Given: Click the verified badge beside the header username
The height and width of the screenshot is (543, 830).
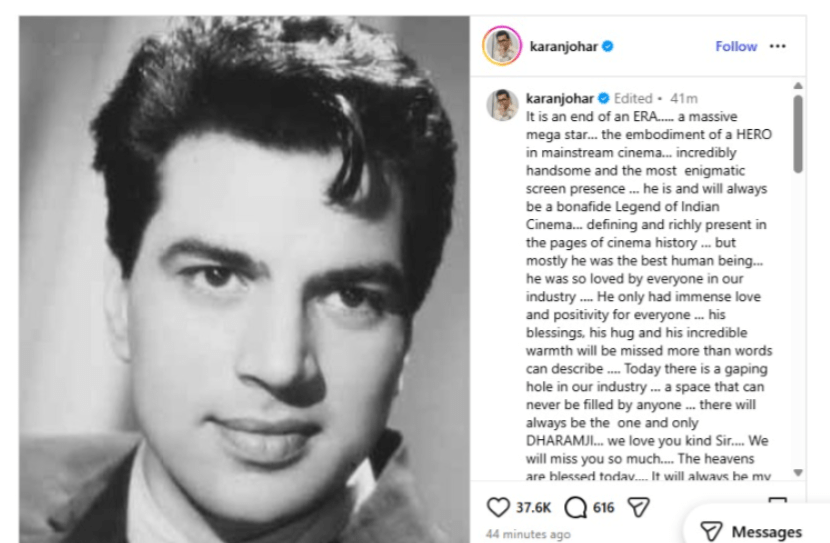Looking at the screenshot, I should pos(608,46).
